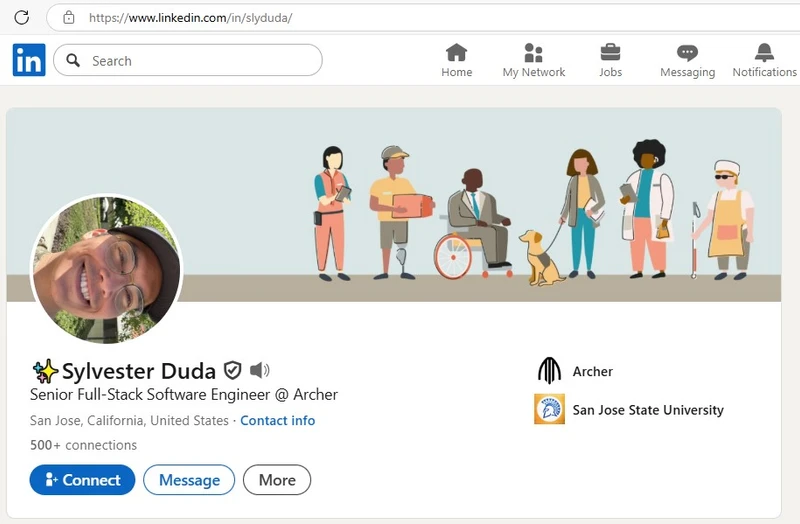Click the browser reload icon
Viewport: 800px width, 524px height.
point(21,17)
